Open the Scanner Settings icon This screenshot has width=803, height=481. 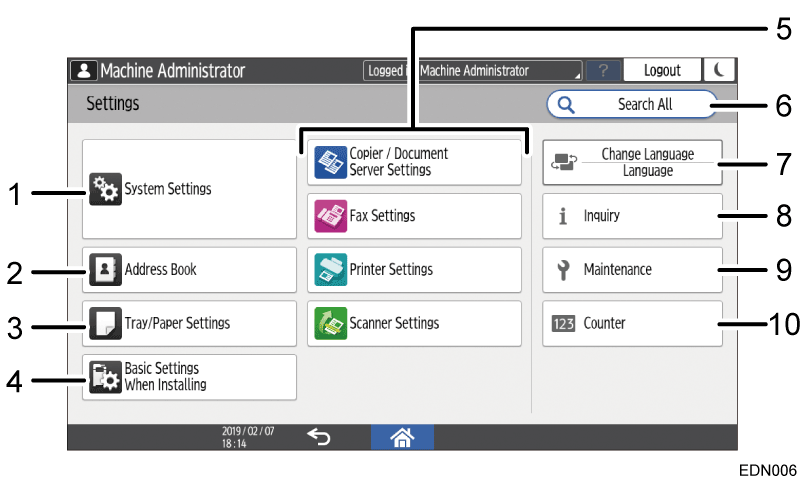point(329,324)
